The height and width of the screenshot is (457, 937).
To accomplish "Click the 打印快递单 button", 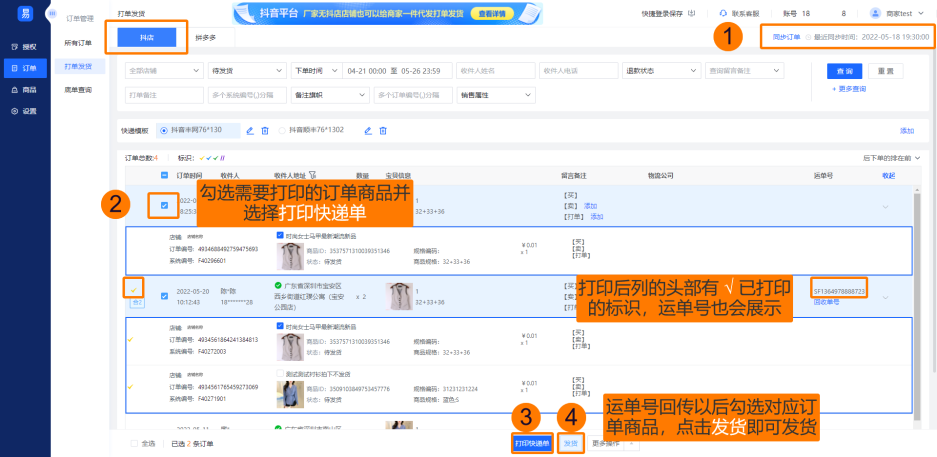I will (531, 444).
